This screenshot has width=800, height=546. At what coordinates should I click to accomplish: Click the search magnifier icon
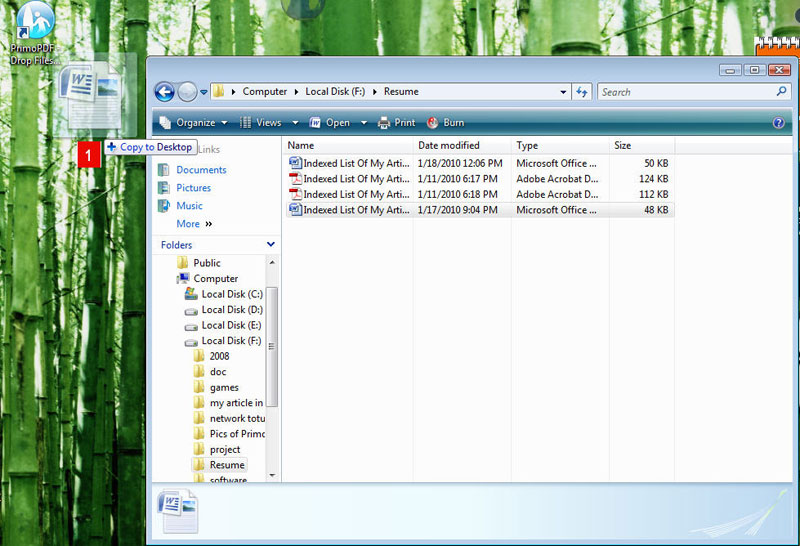coord(781,92)
